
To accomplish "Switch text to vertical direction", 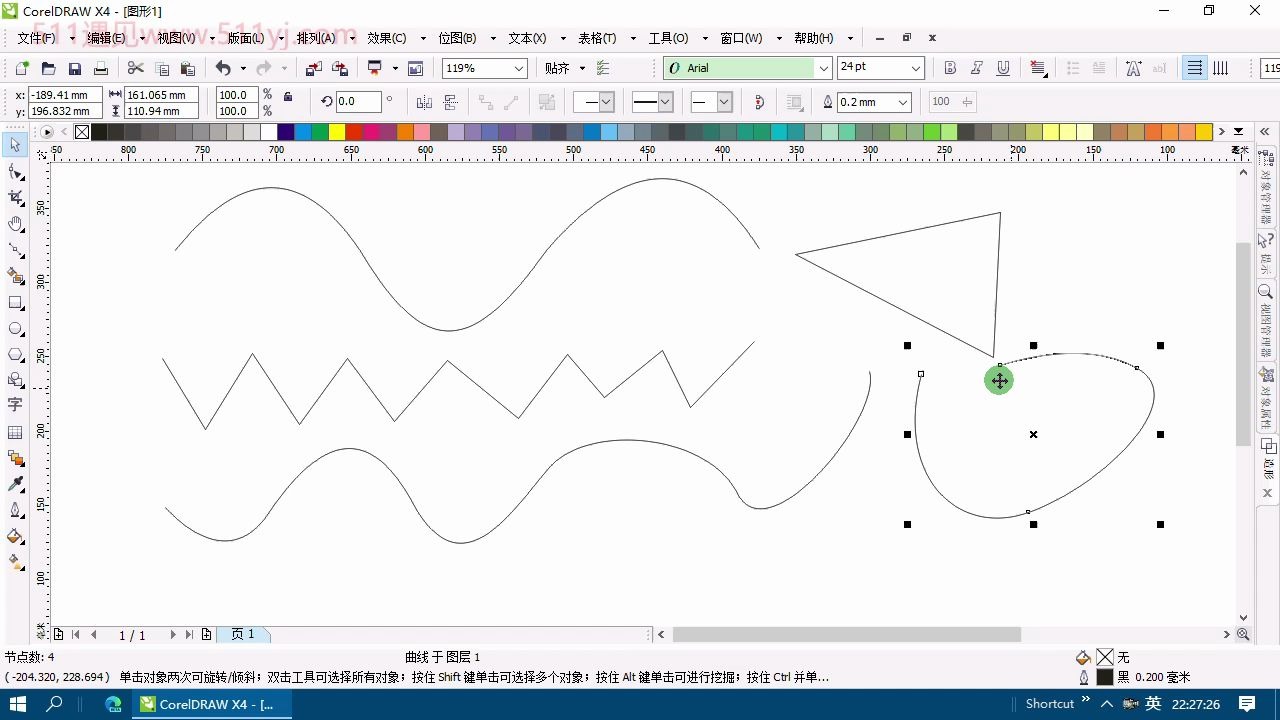I will (x=1220, y=68).
